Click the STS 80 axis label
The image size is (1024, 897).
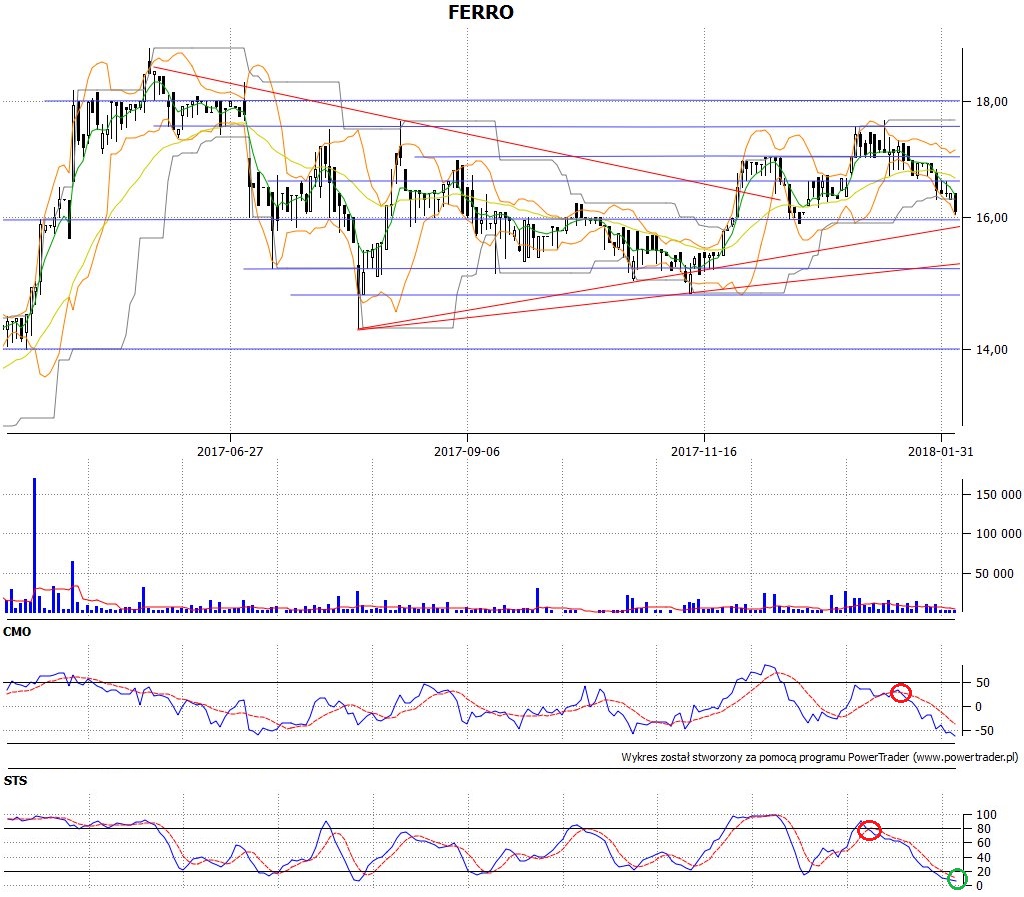click(983, 829)
